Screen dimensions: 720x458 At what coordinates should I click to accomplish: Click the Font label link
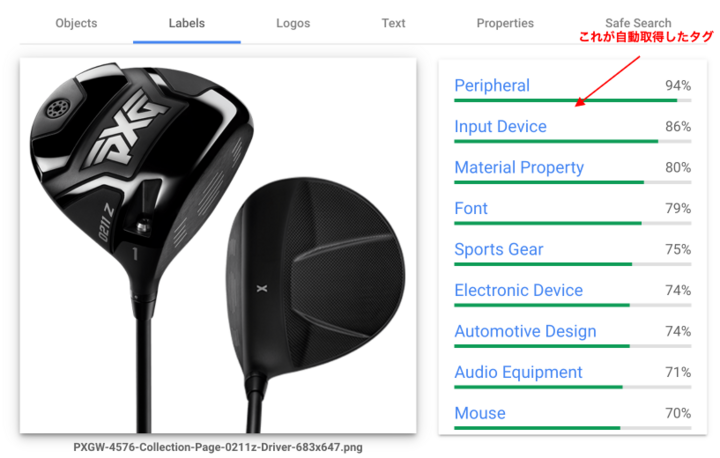click(471, 208)
